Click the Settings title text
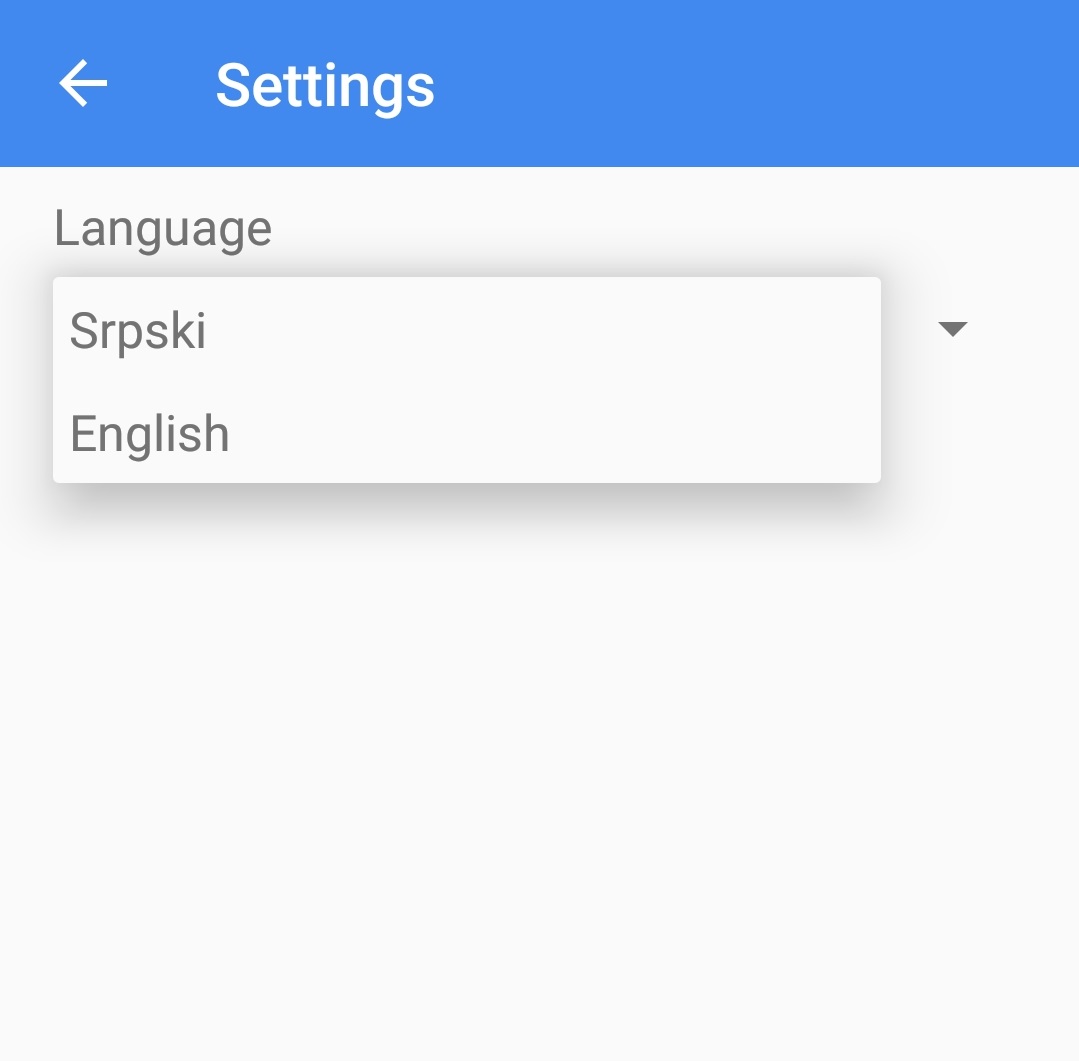Image resolution: width=1079 pixels, height=1061 pixels. coord(325,85)
